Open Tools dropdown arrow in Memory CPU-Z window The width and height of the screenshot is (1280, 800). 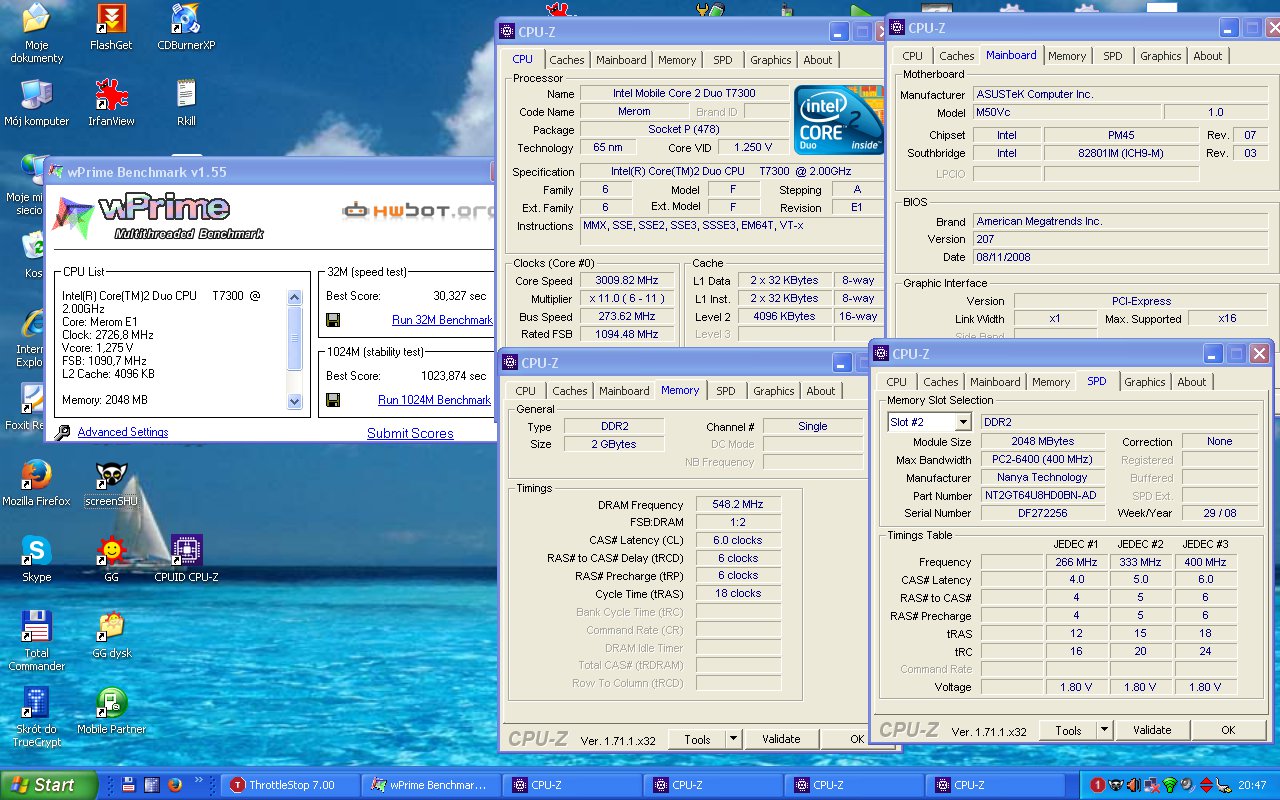[733, 739]
